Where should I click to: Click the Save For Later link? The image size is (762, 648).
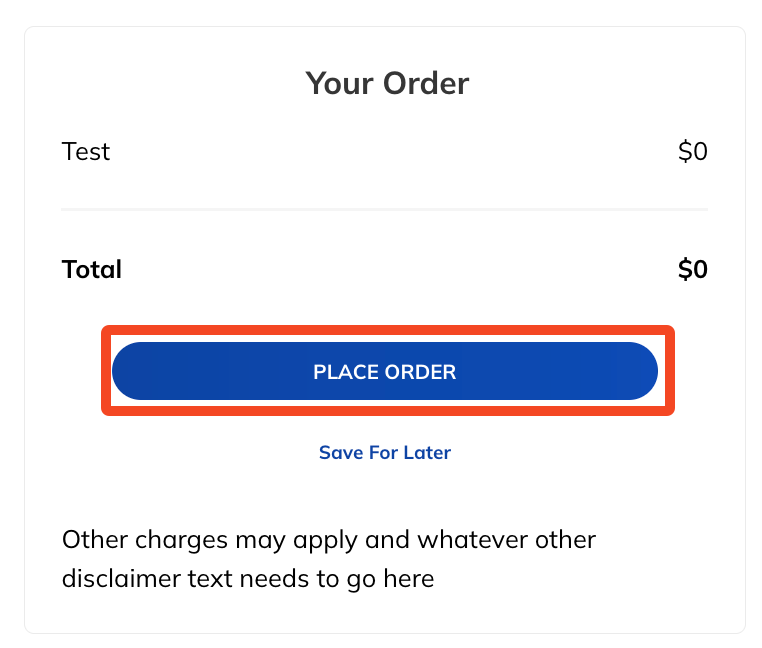385,452
